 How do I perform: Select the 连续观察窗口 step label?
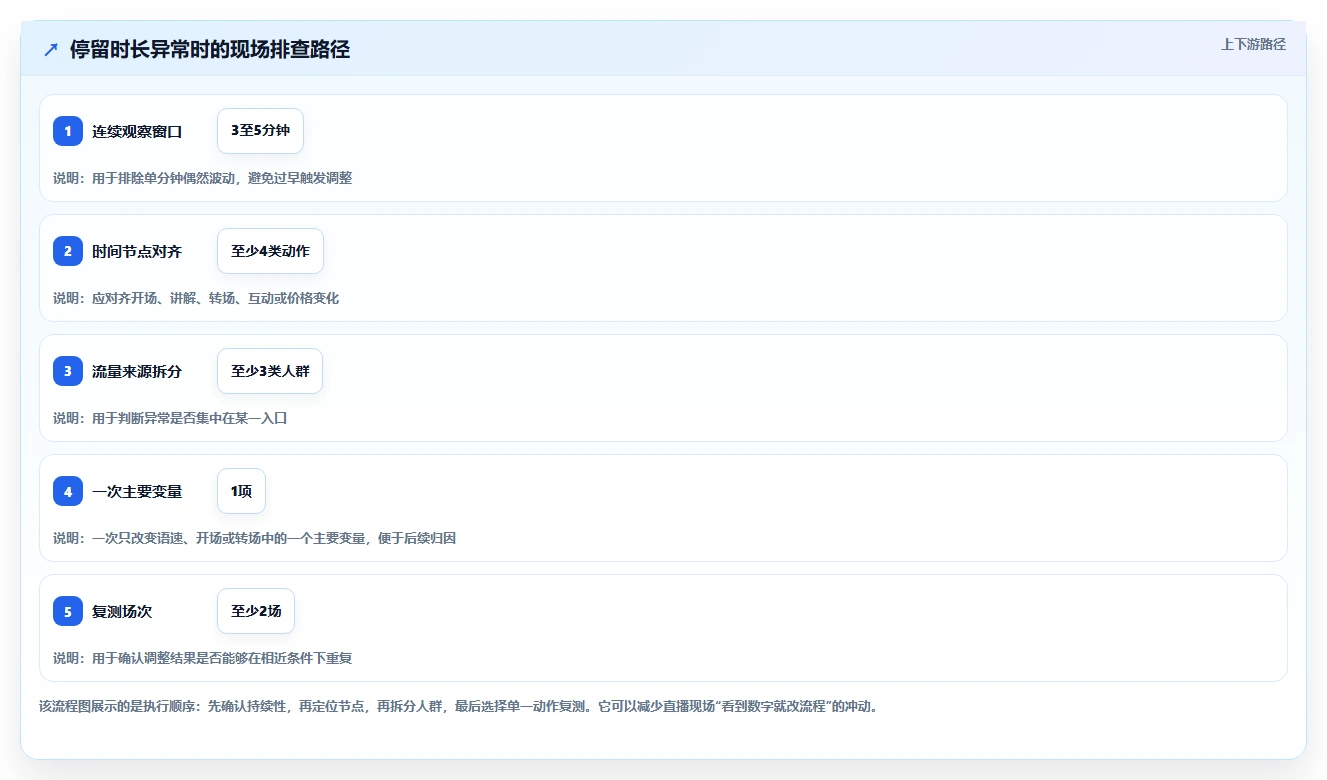[x=137, y=131]
